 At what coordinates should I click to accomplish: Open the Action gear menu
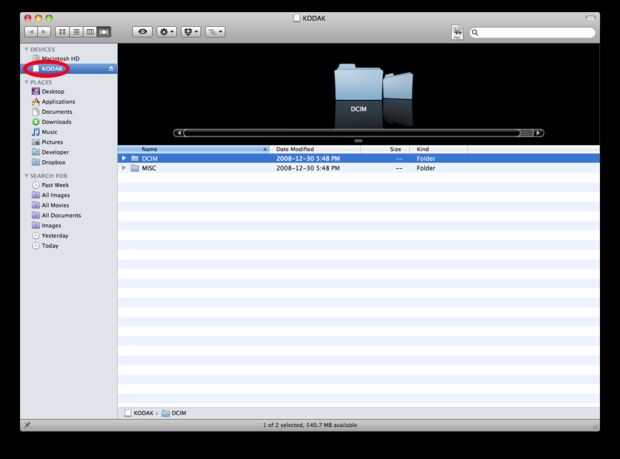[166, 32]
